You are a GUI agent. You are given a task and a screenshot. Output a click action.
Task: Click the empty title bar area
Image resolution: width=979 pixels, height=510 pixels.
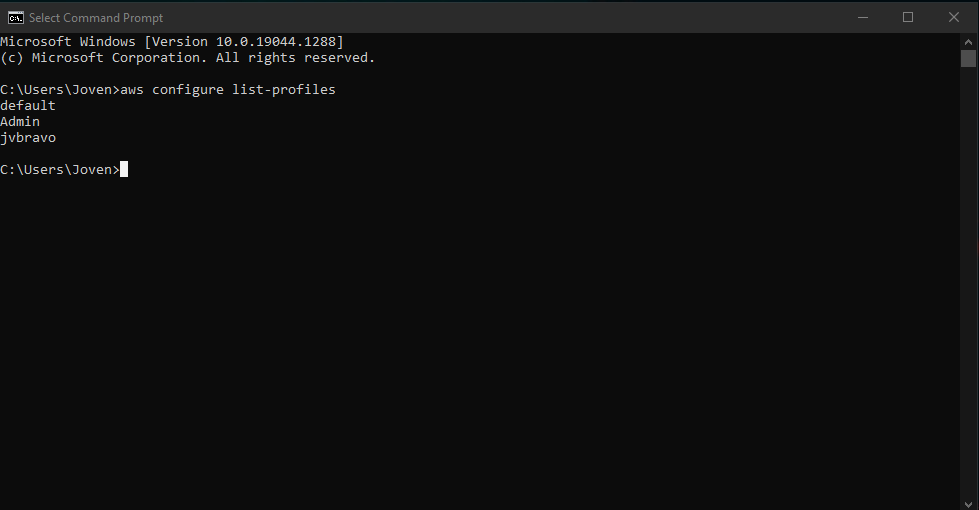tap(500, 17)
